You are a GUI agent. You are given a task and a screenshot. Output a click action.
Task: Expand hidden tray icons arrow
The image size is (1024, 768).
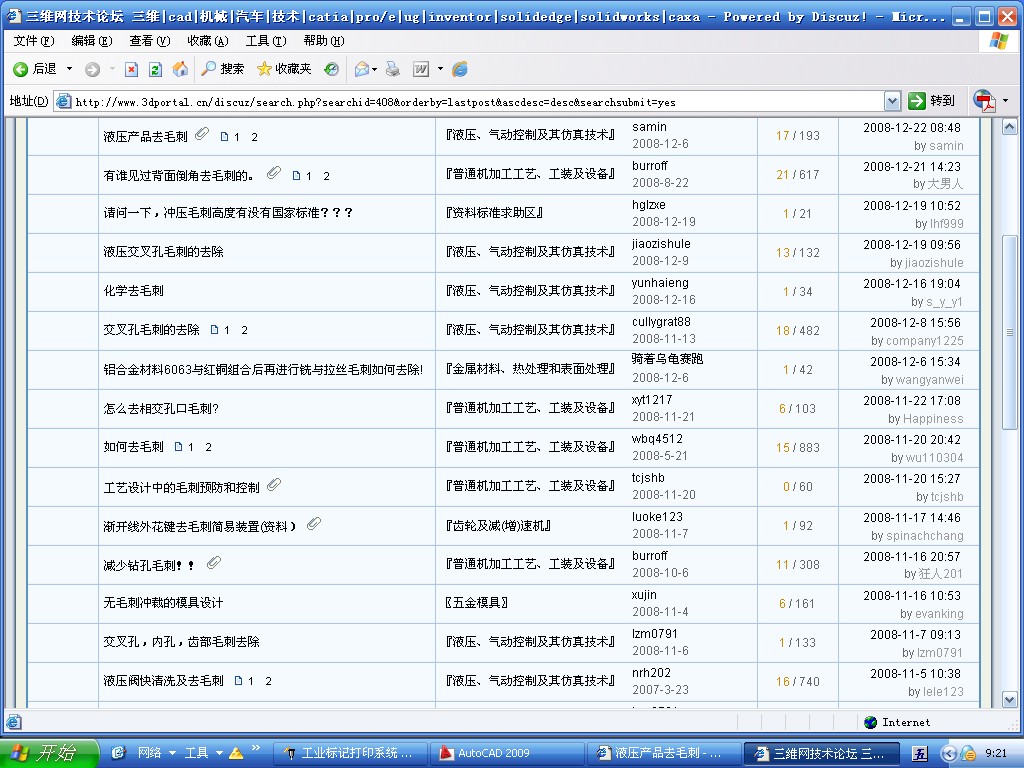point(950,754)
